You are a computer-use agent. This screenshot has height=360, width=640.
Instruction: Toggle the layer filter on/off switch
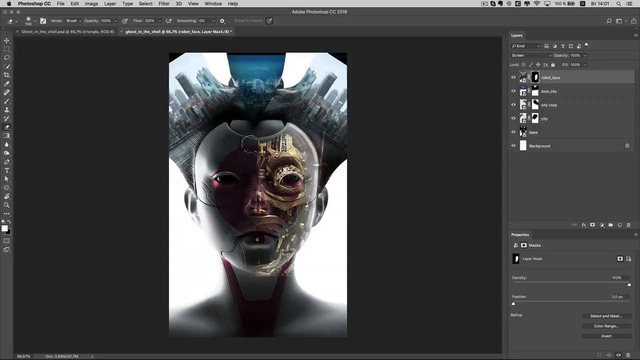point(587,45)
